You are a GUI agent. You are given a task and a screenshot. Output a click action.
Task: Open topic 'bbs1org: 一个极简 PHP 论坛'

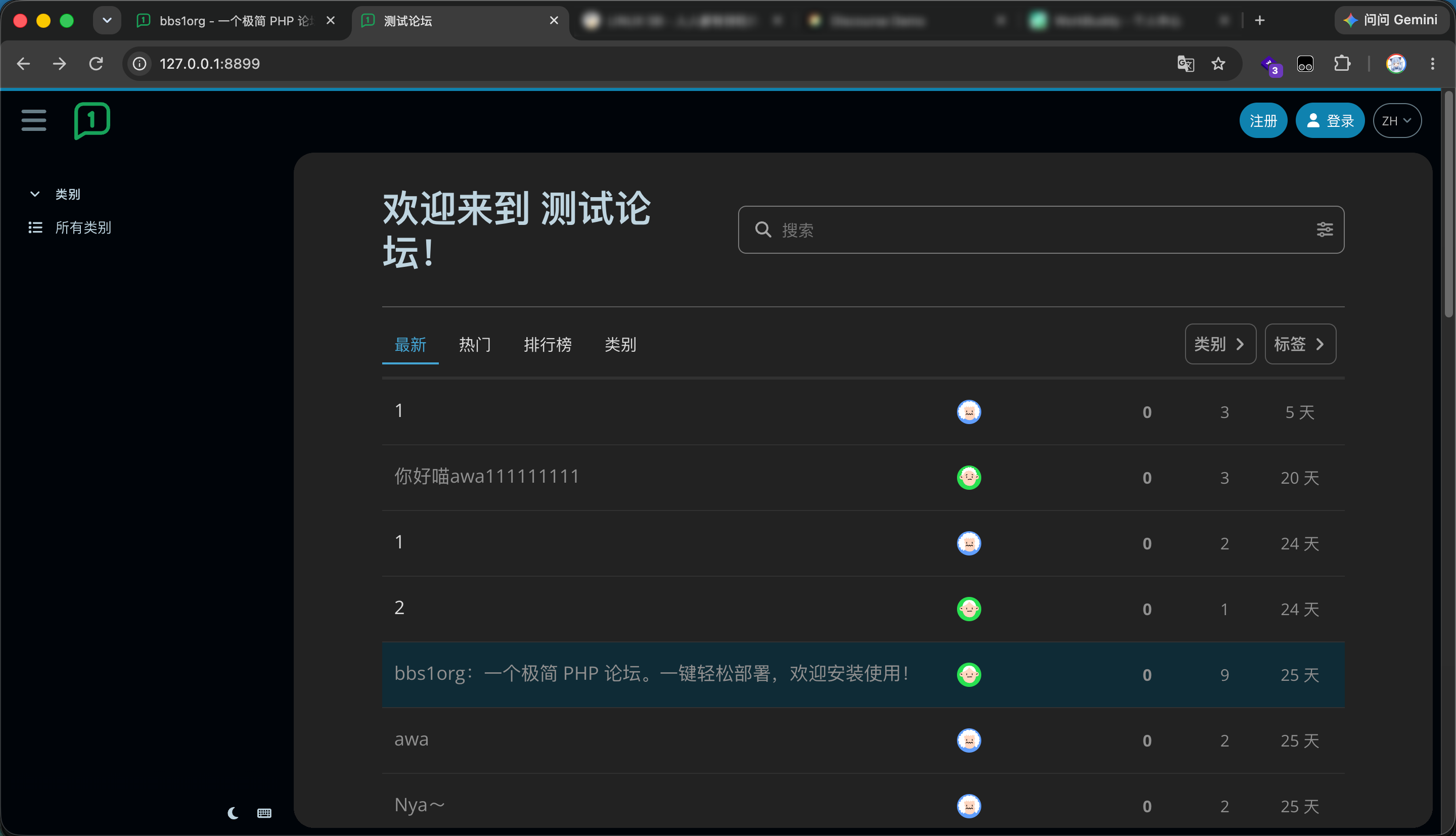tap(652, 673)
